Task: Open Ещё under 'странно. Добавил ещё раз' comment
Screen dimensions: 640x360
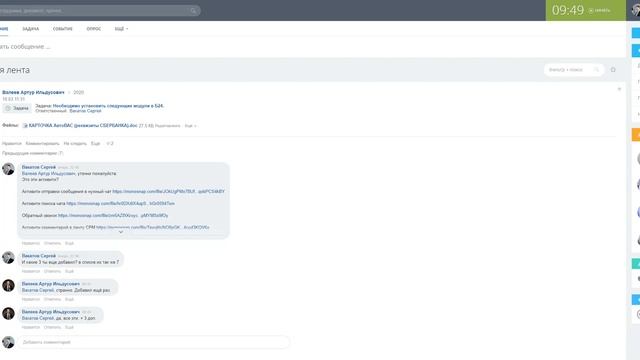Action: (x=69, y=300)
